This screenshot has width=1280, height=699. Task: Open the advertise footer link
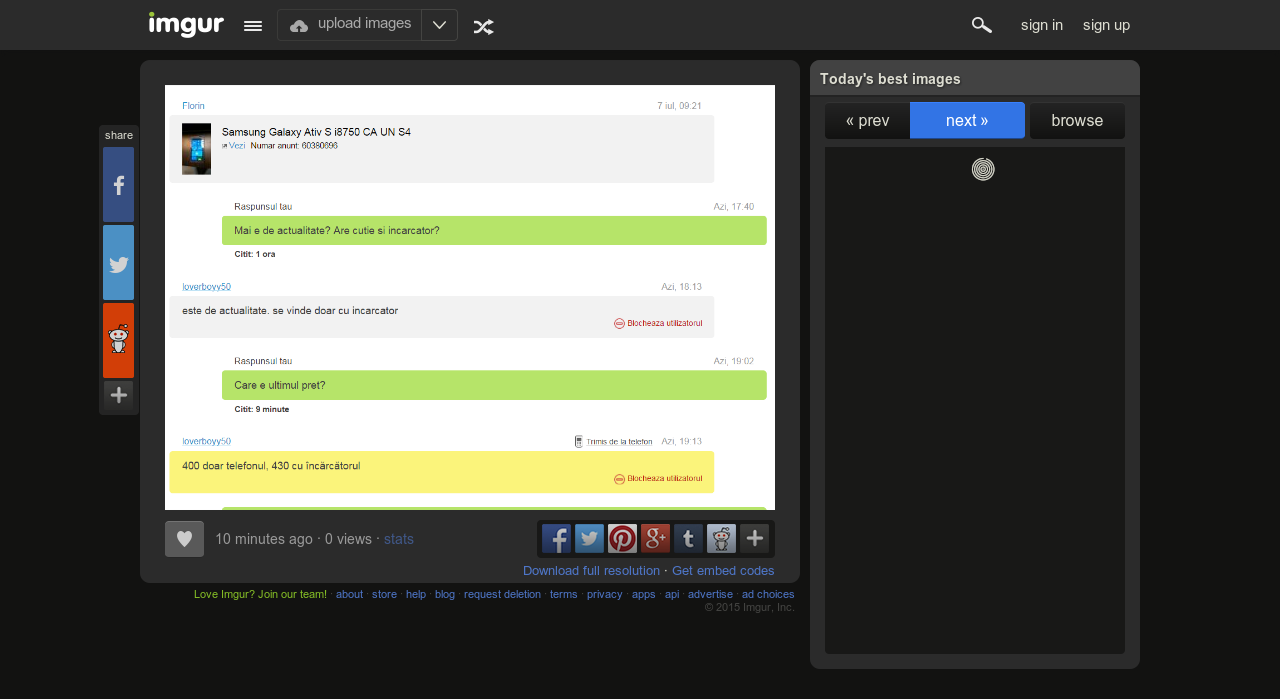pyautogui.click(x=710, y=594)
